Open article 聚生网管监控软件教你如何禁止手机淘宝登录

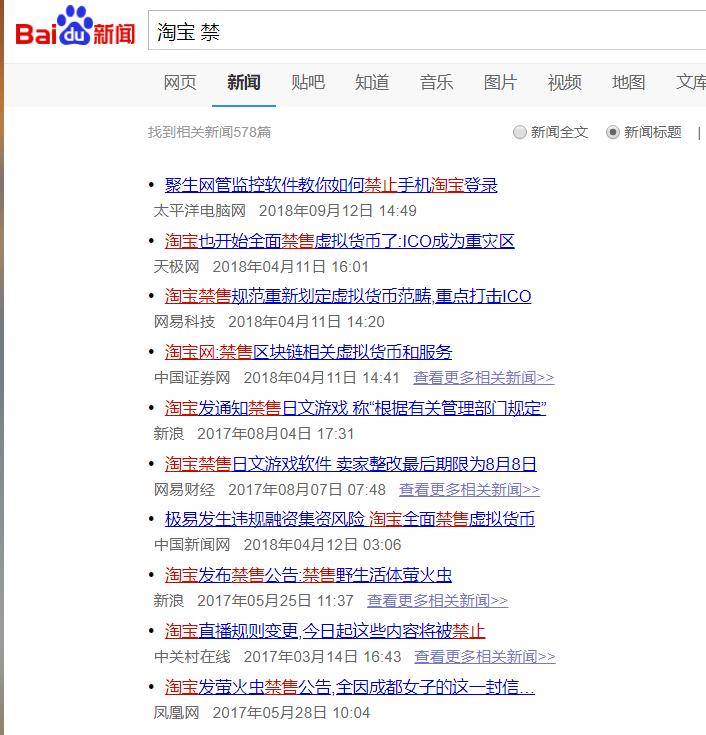(x=331, y=185)
